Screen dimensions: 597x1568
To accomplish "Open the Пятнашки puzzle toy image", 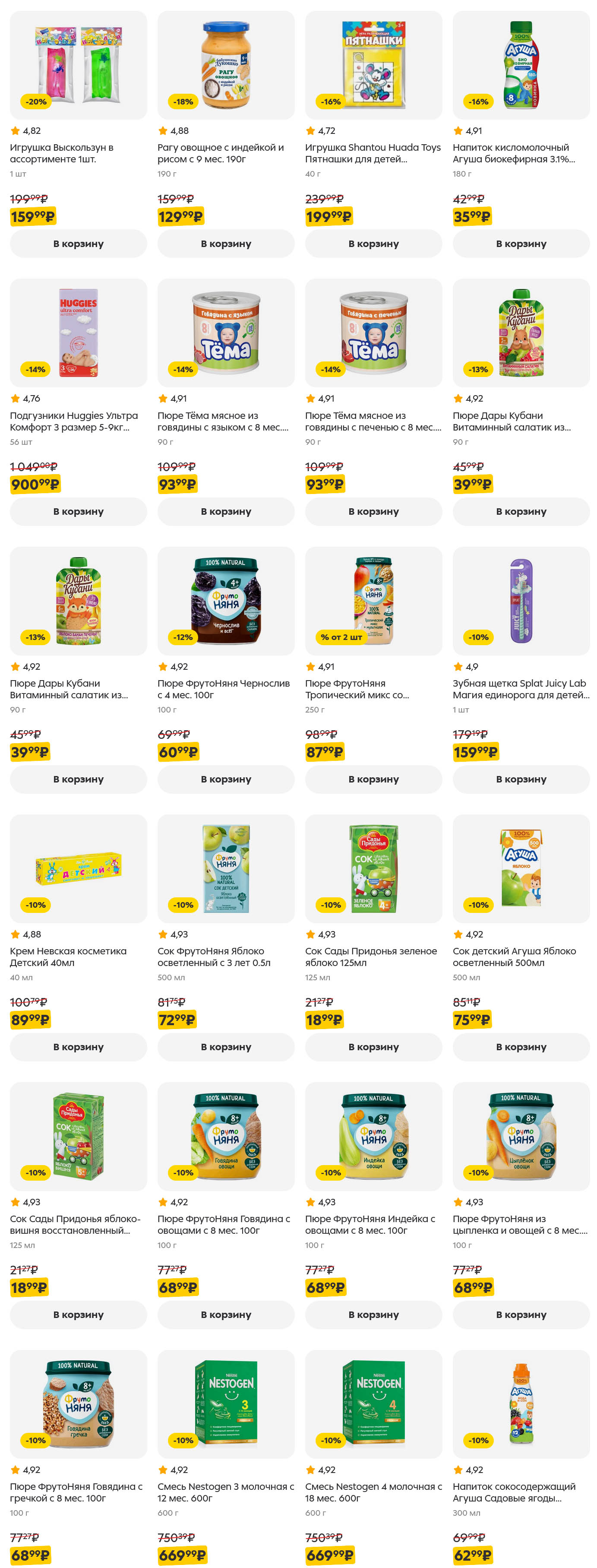I will point(373,64).
